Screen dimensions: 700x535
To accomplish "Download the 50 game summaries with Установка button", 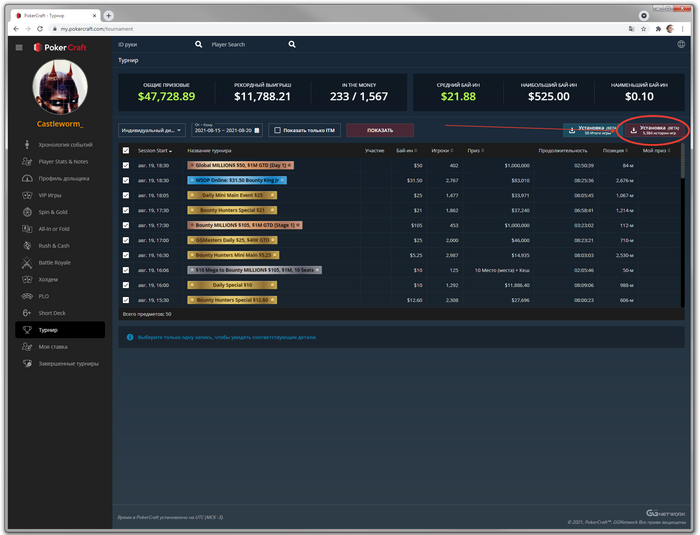I will point(591,130).
